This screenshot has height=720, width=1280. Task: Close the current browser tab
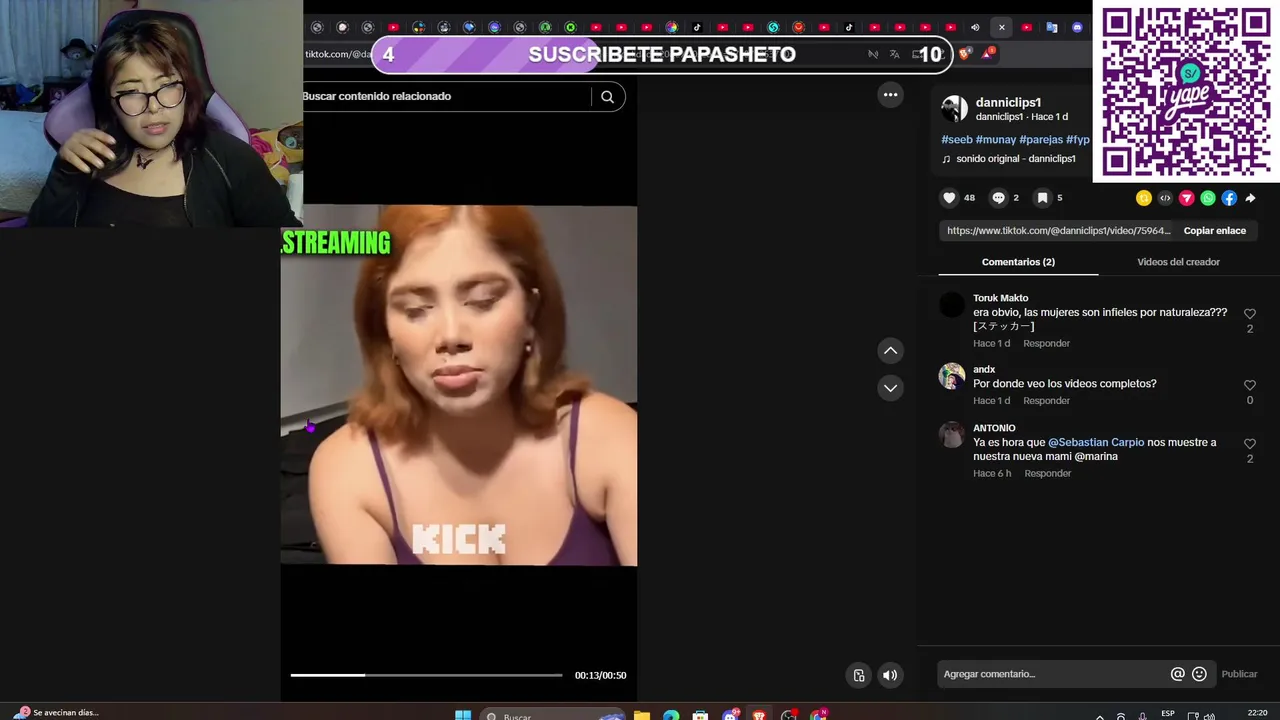point(1001,27)
